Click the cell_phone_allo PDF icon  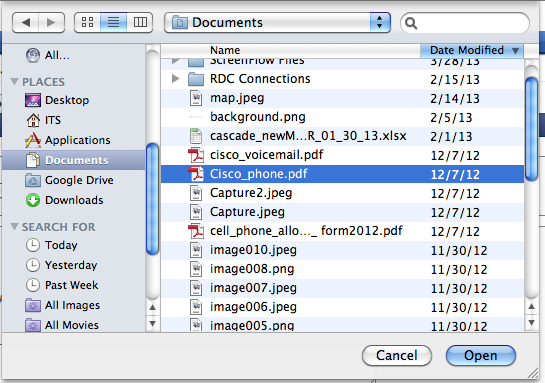196,231
